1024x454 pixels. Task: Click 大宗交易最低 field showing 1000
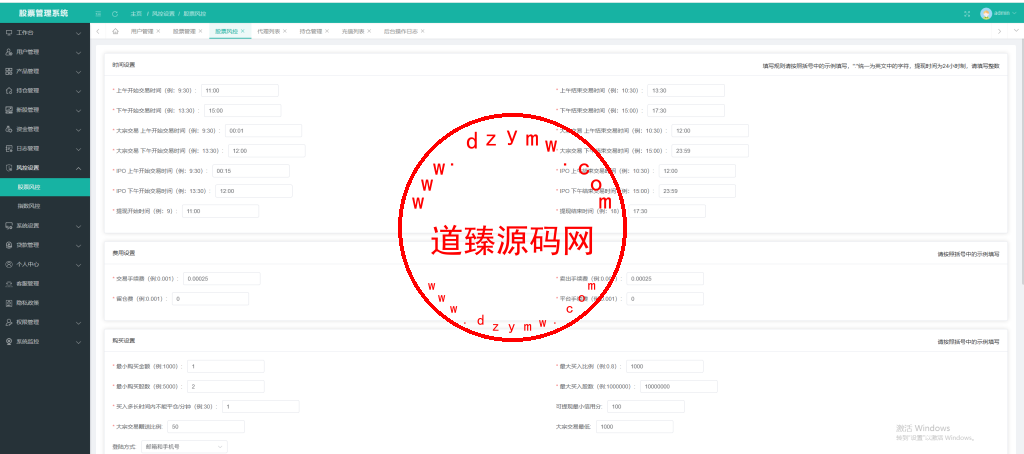click(634, 427)
